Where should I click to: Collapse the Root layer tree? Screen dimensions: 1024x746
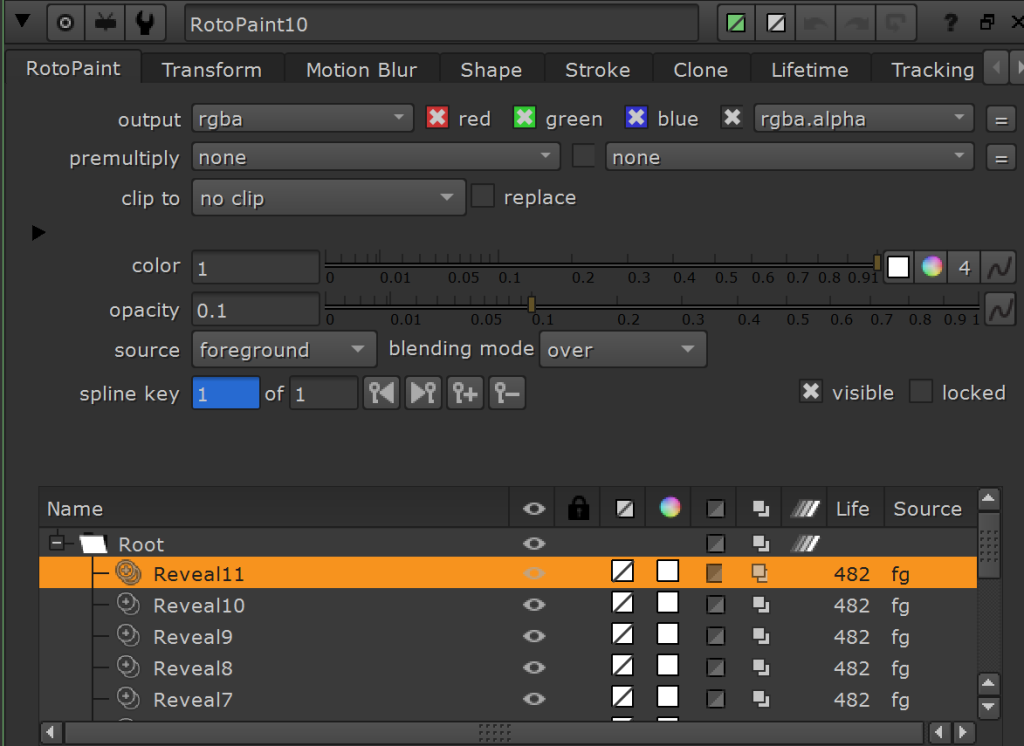tap(57, 543)
